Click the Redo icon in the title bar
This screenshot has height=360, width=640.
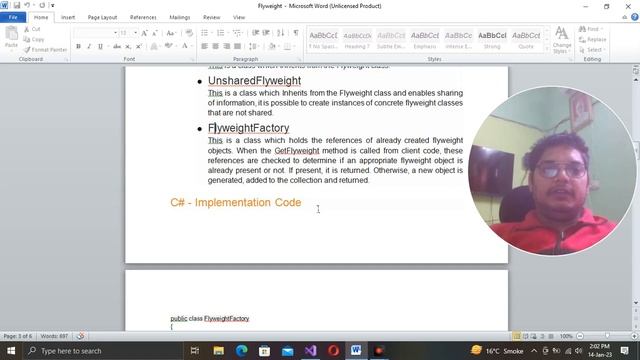tap(42, 6)
